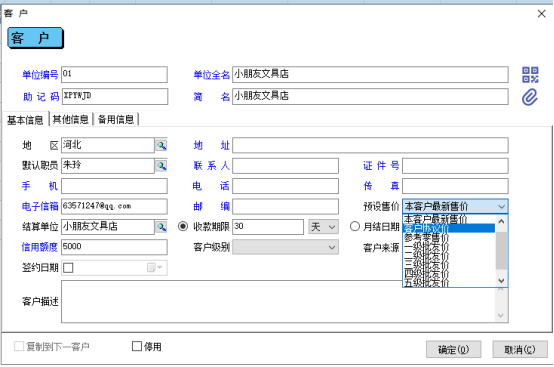Click the 结算单位 field
This screenshot has height=367, width=554.
108,227
